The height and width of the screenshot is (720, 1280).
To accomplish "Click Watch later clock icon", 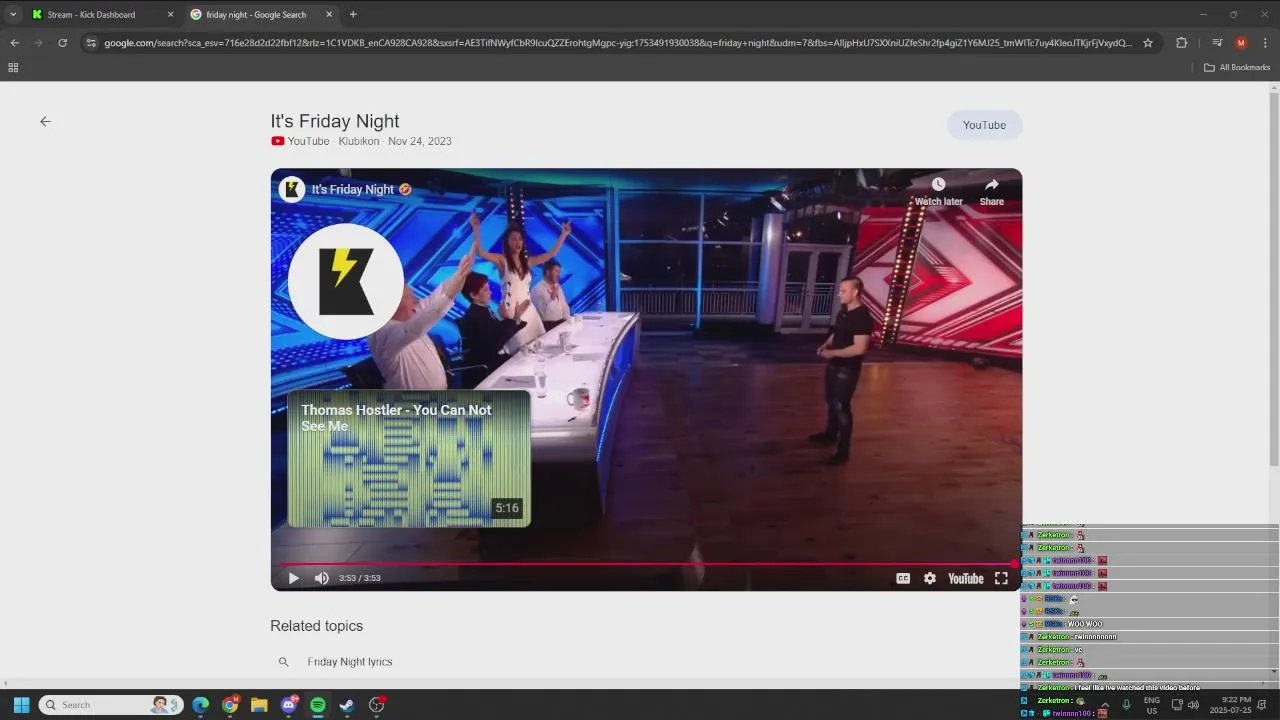I will coord(938,184).
